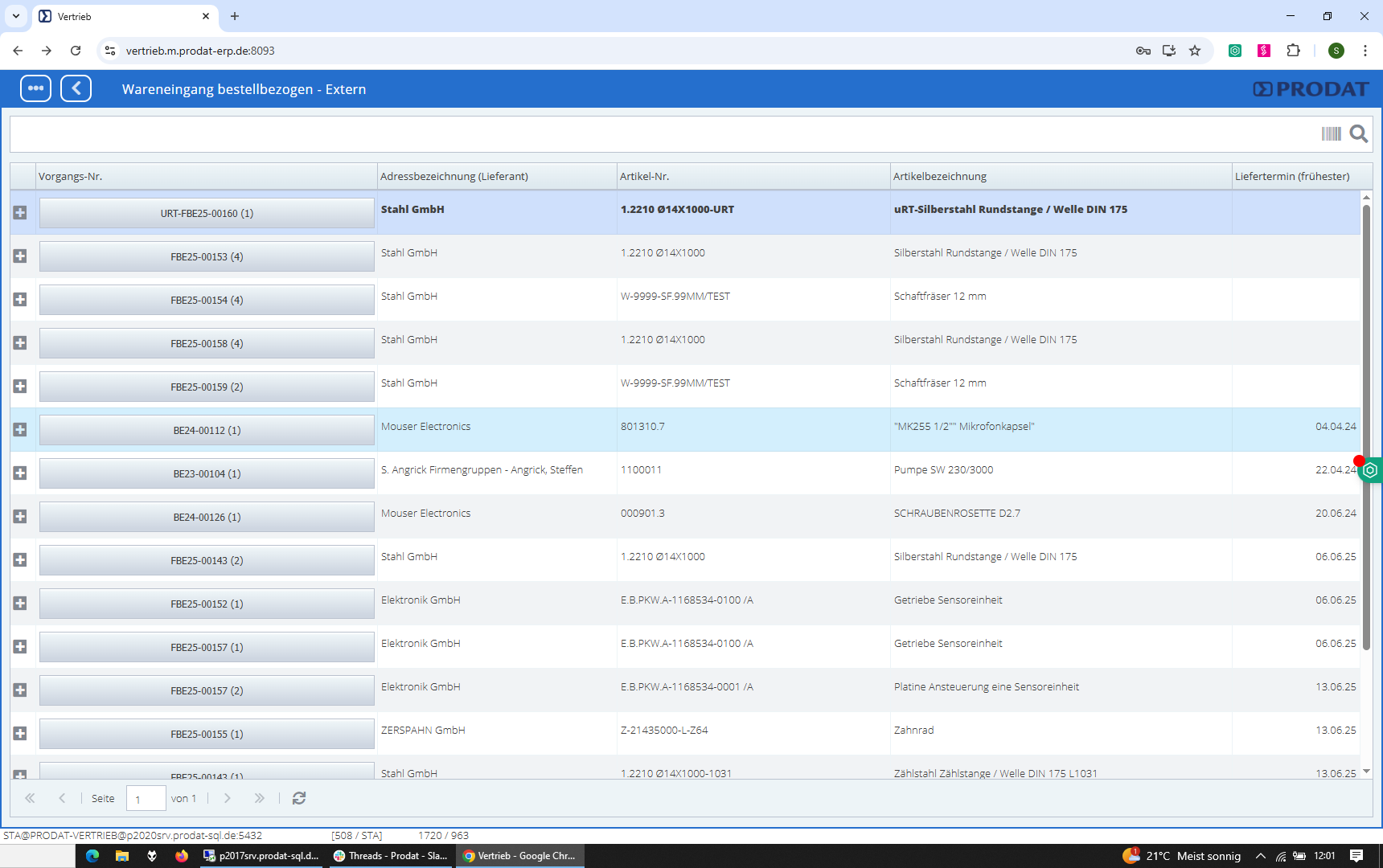Expand row URT-FBE25-00160 with plus

(20, 213)
